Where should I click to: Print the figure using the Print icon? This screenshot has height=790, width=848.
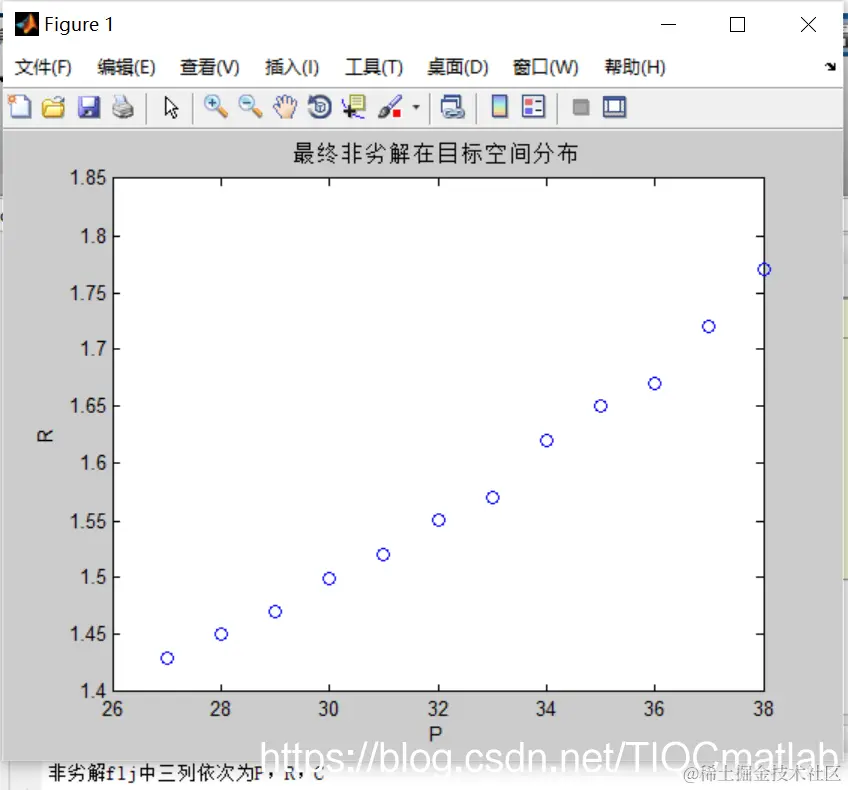(125, 107)
